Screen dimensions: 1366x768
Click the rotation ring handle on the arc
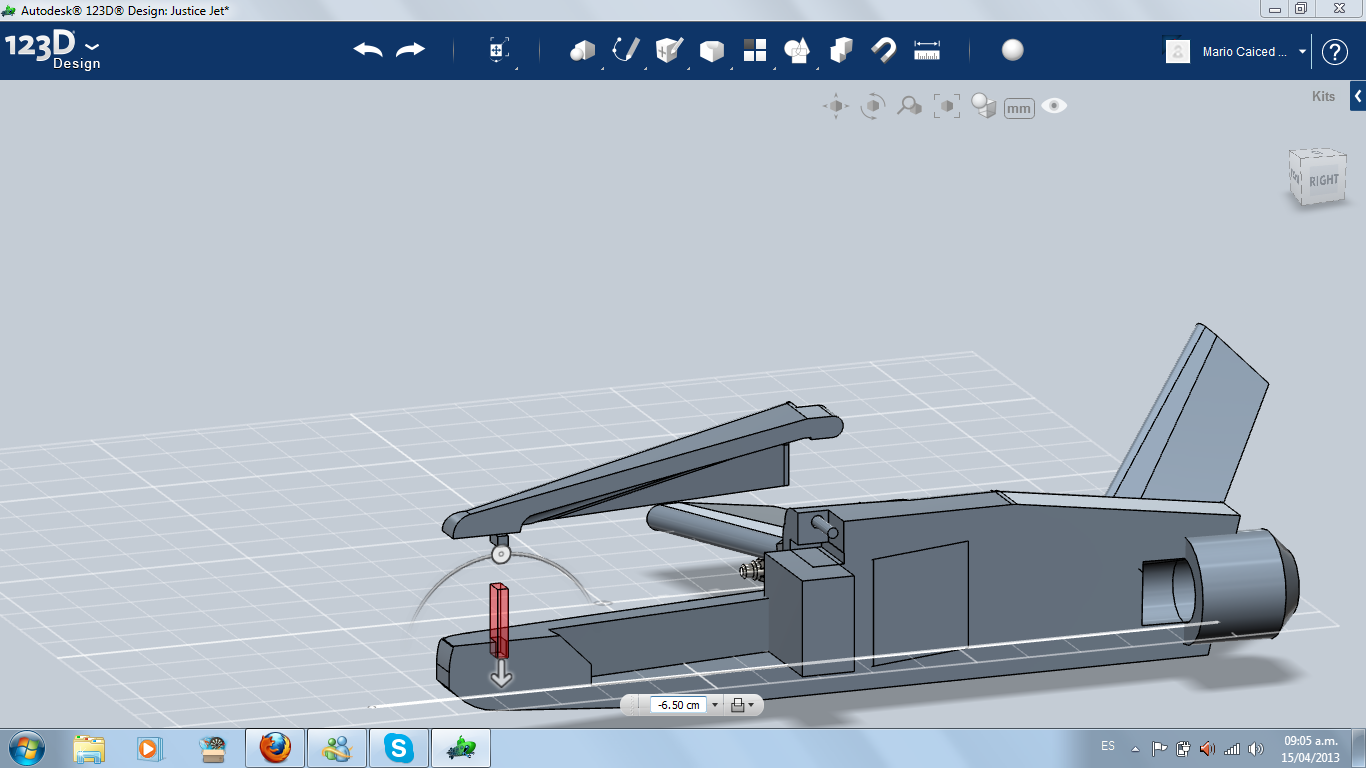click(x=501, y=552)
